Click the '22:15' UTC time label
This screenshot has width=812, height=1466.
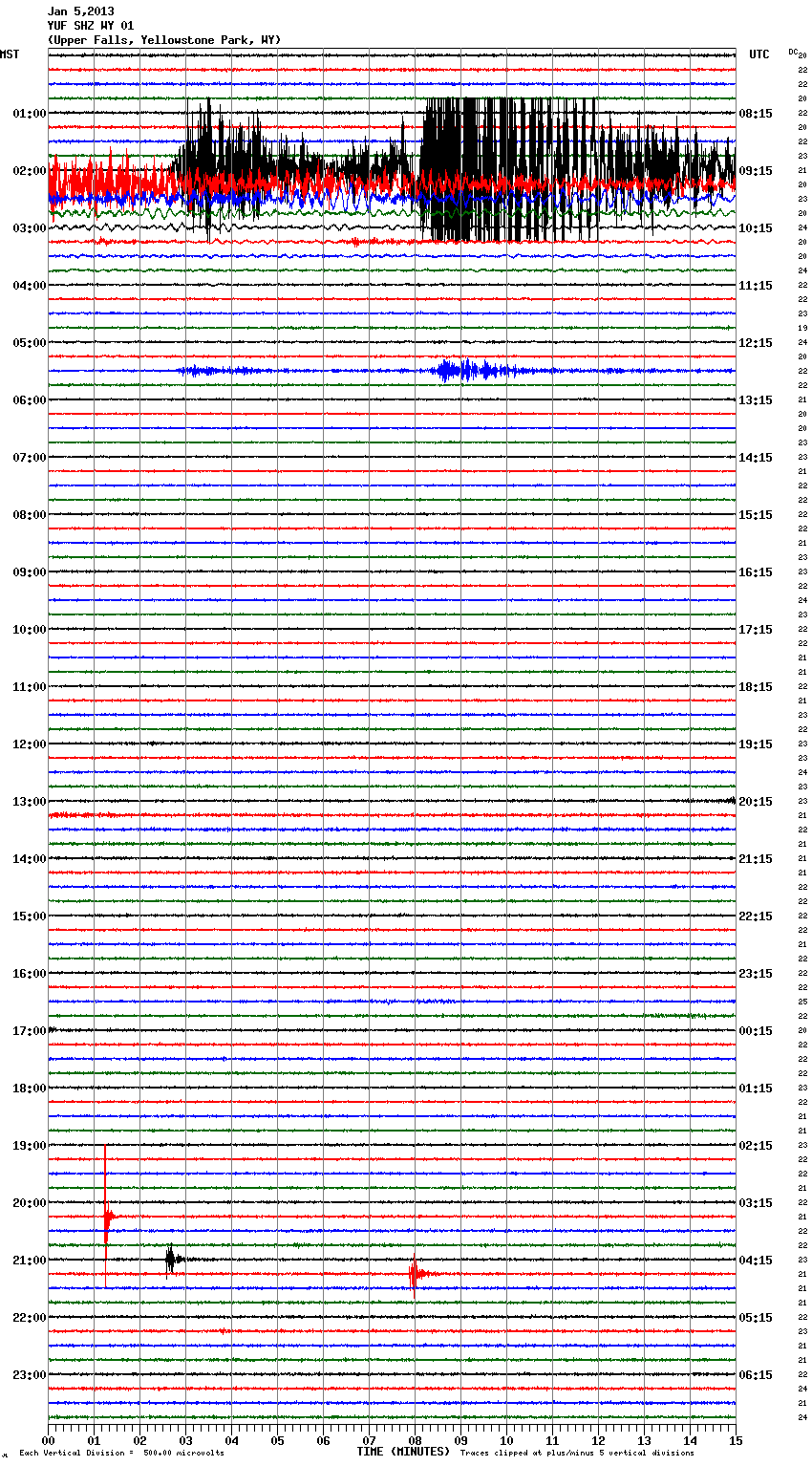(756, 916)
